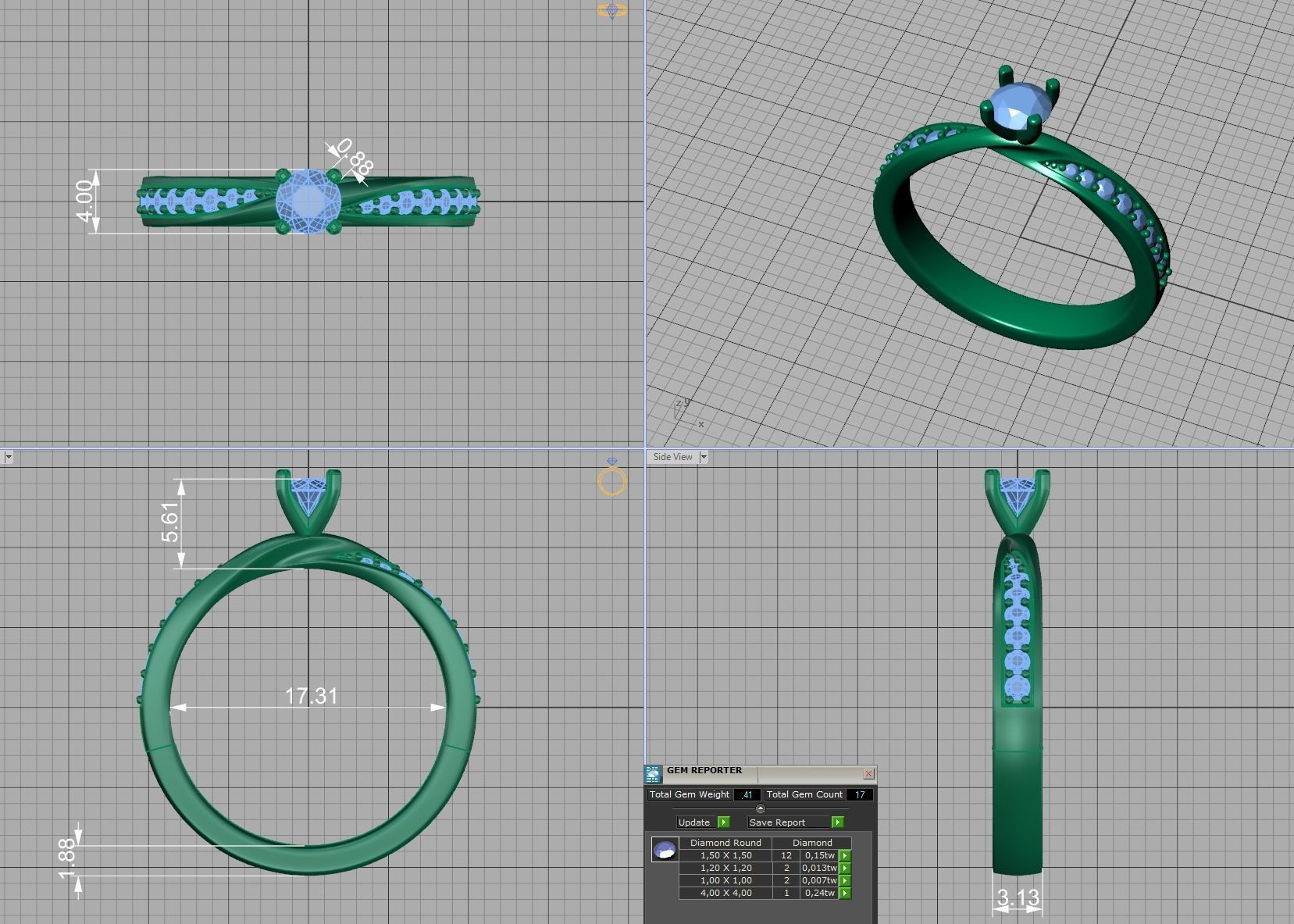This screenshot has width=1294, height=924.
Task: Select the 1,20 X 1,20 size cell
Action: (x=725, y=868)
